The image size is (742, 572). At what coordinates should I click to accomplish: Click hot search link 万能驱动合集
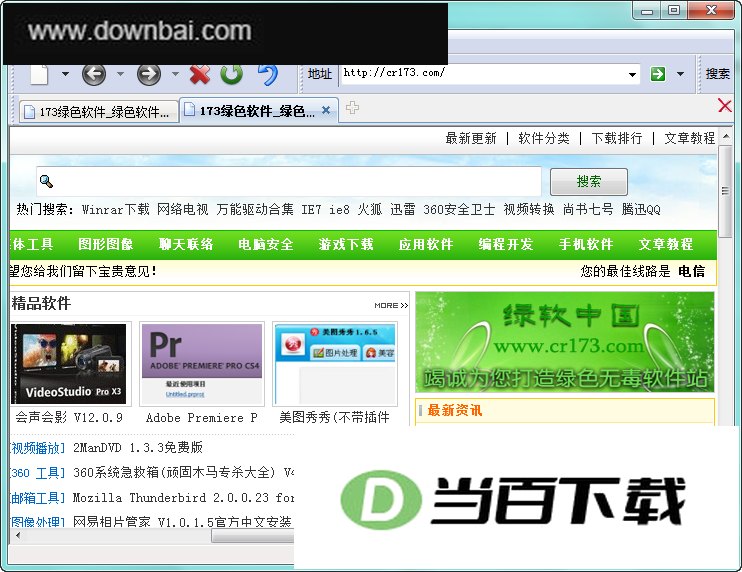coord(255,209)
